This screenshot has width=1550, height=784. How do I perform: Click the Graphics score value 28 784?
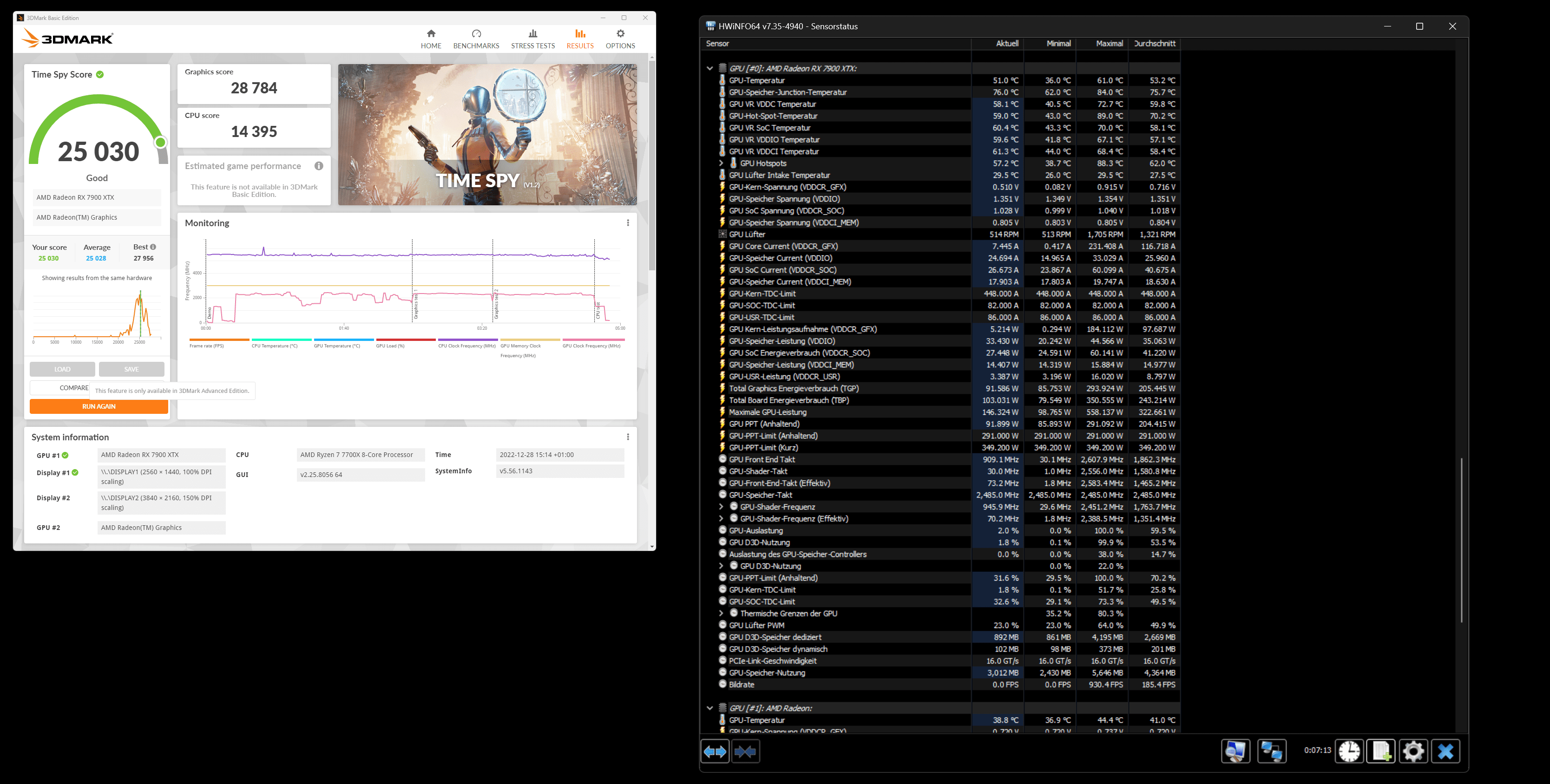pyautogui.click(x=254, y=88)
